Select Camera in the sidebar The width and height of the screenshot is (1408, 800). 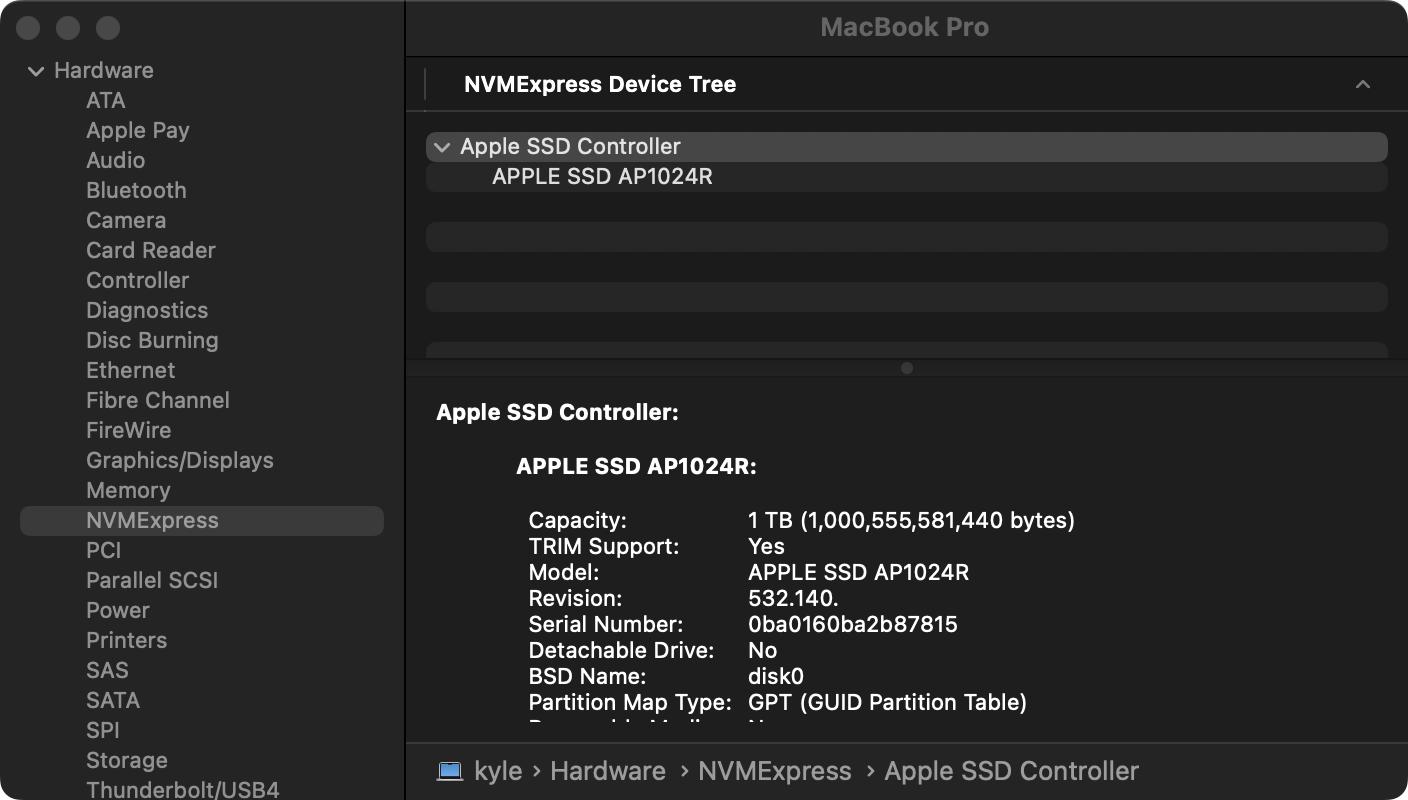126,220
